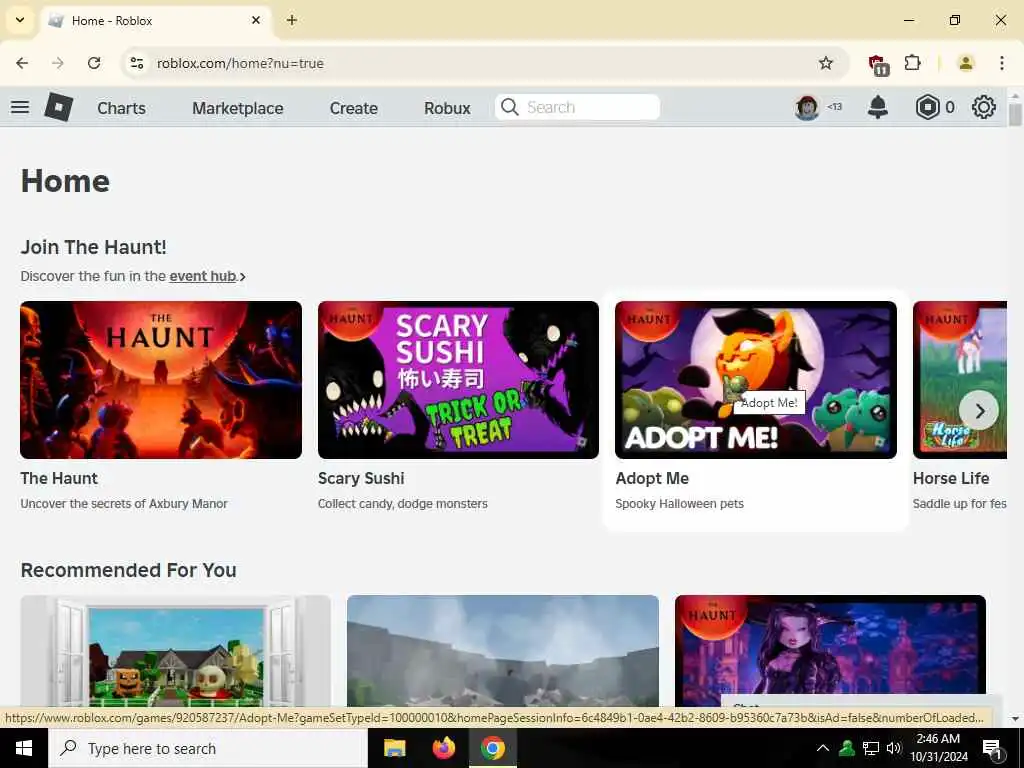This screenshot has height=768, width=1024.
Task: Click the search magnifier icon
Action: click(x=509, y=107)
